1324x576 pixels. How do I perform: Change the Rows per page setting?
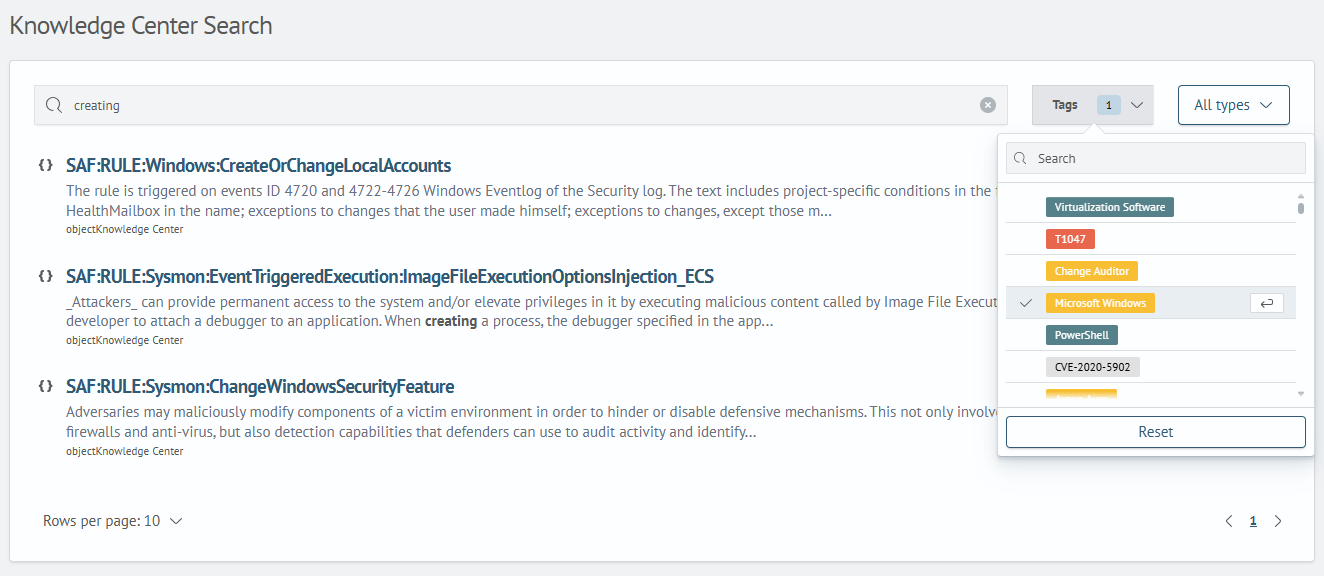[113, 521]
